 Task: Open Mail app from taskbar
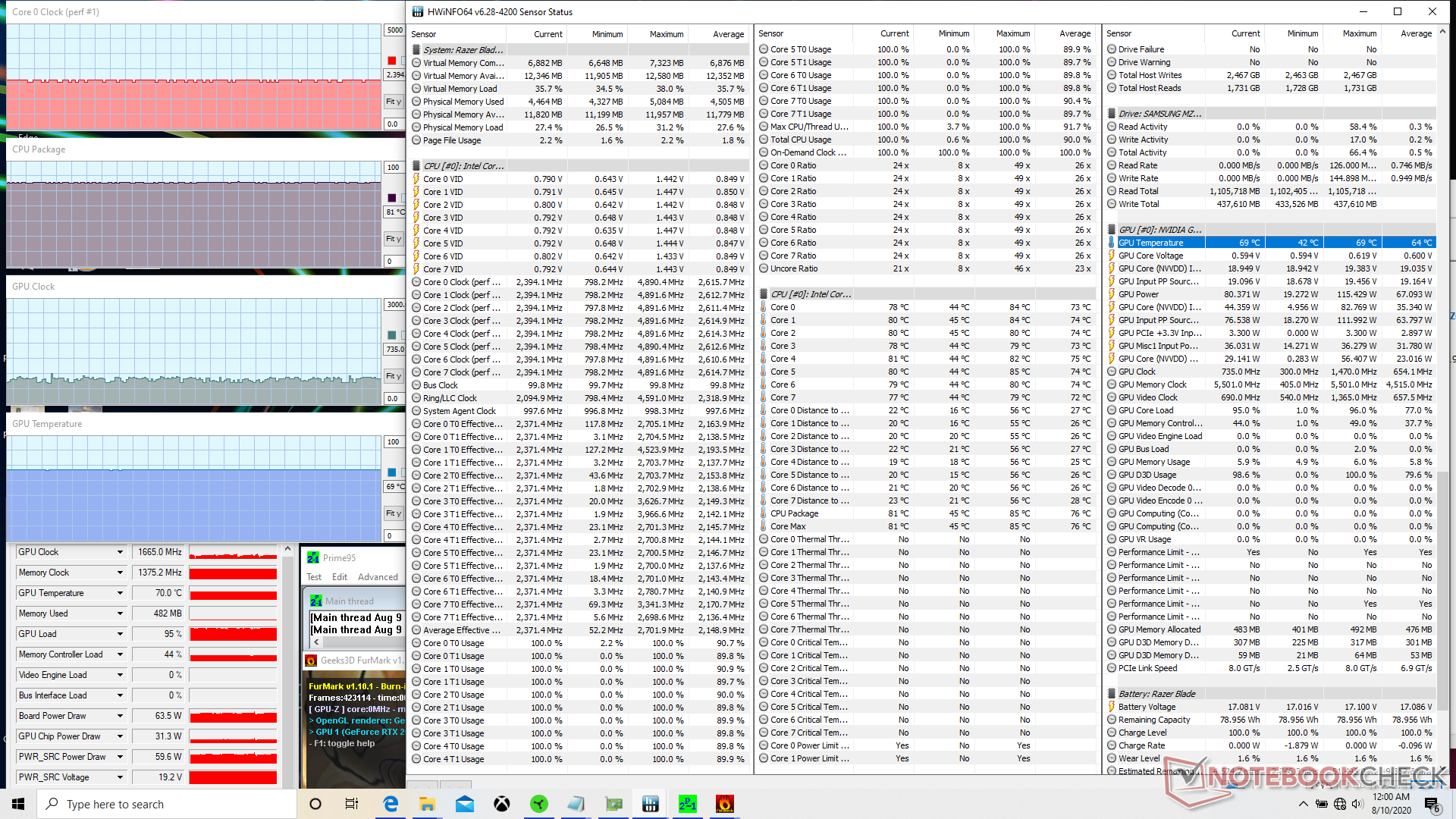[464, 804]
